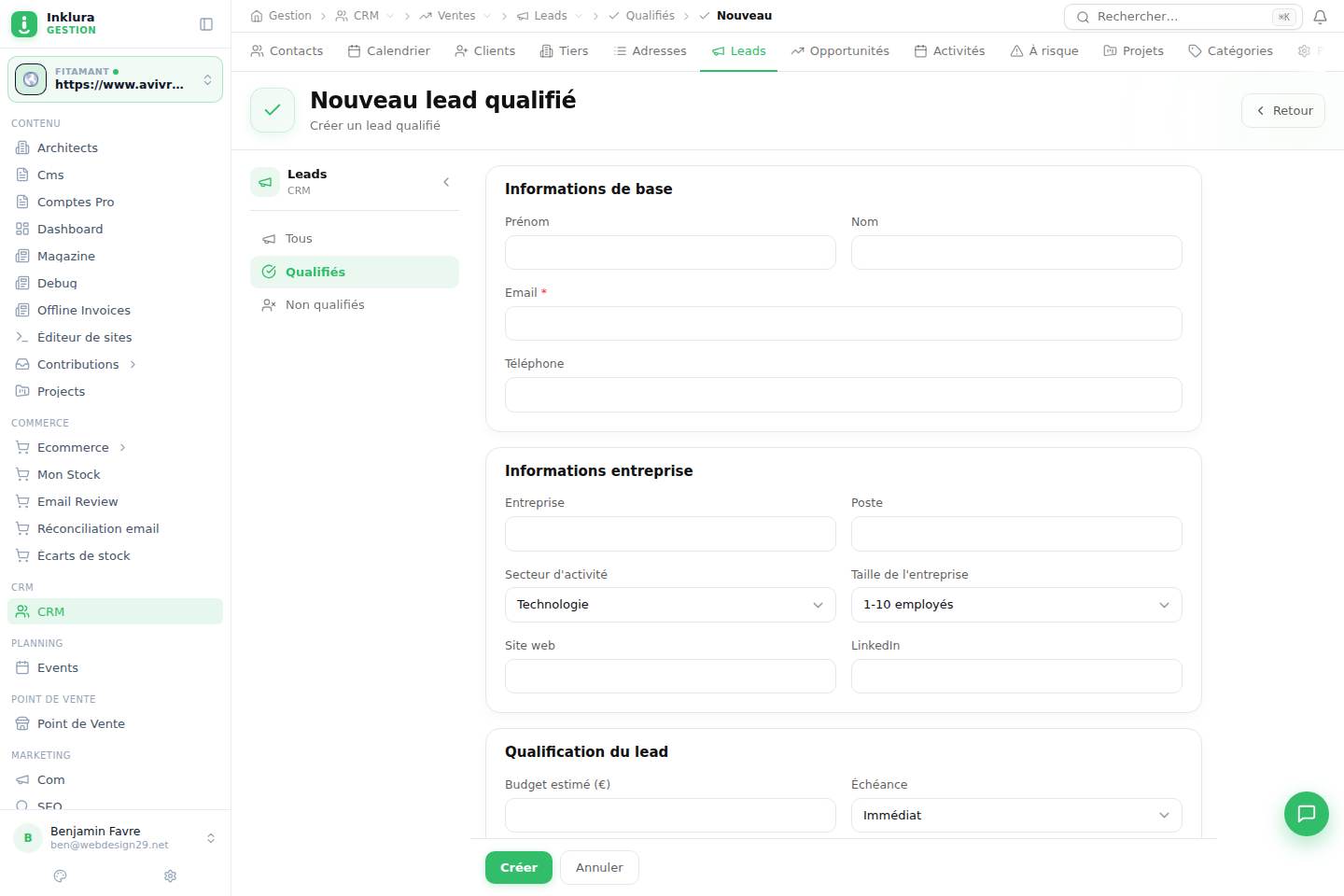Open the Leads breadcrumb dropdown
Image resolution: width=1344 pixels, height=896 pixels.
[579, 16]
